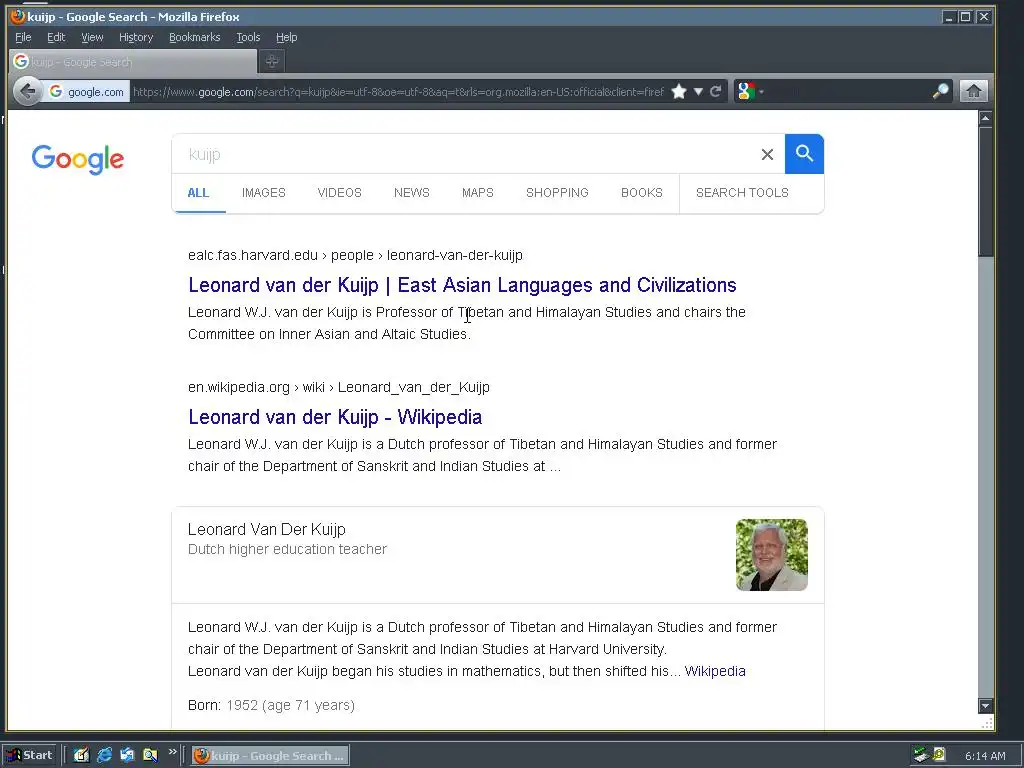Click the 6:14 AM taskbar clock
1024x768 pixels.
coord(985,756)
